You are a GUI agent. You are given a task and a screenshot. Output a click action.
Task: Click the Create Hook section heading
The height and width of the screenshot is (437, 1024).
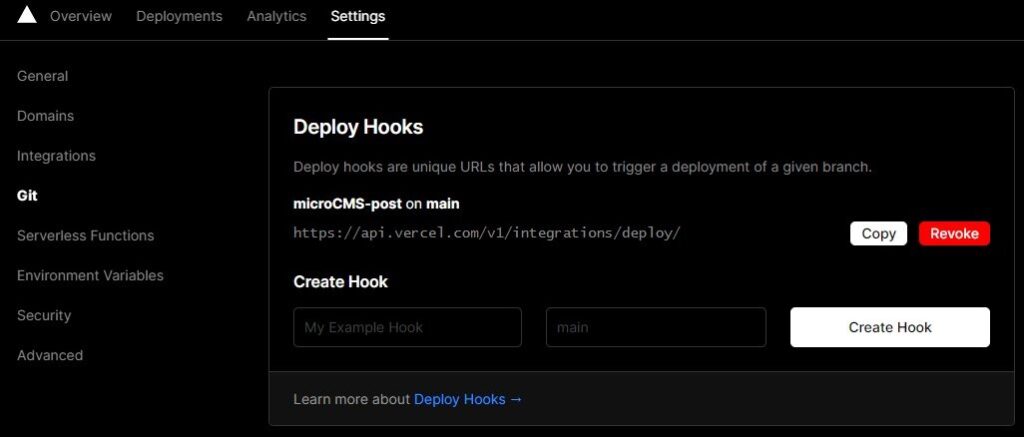point(340,282)
